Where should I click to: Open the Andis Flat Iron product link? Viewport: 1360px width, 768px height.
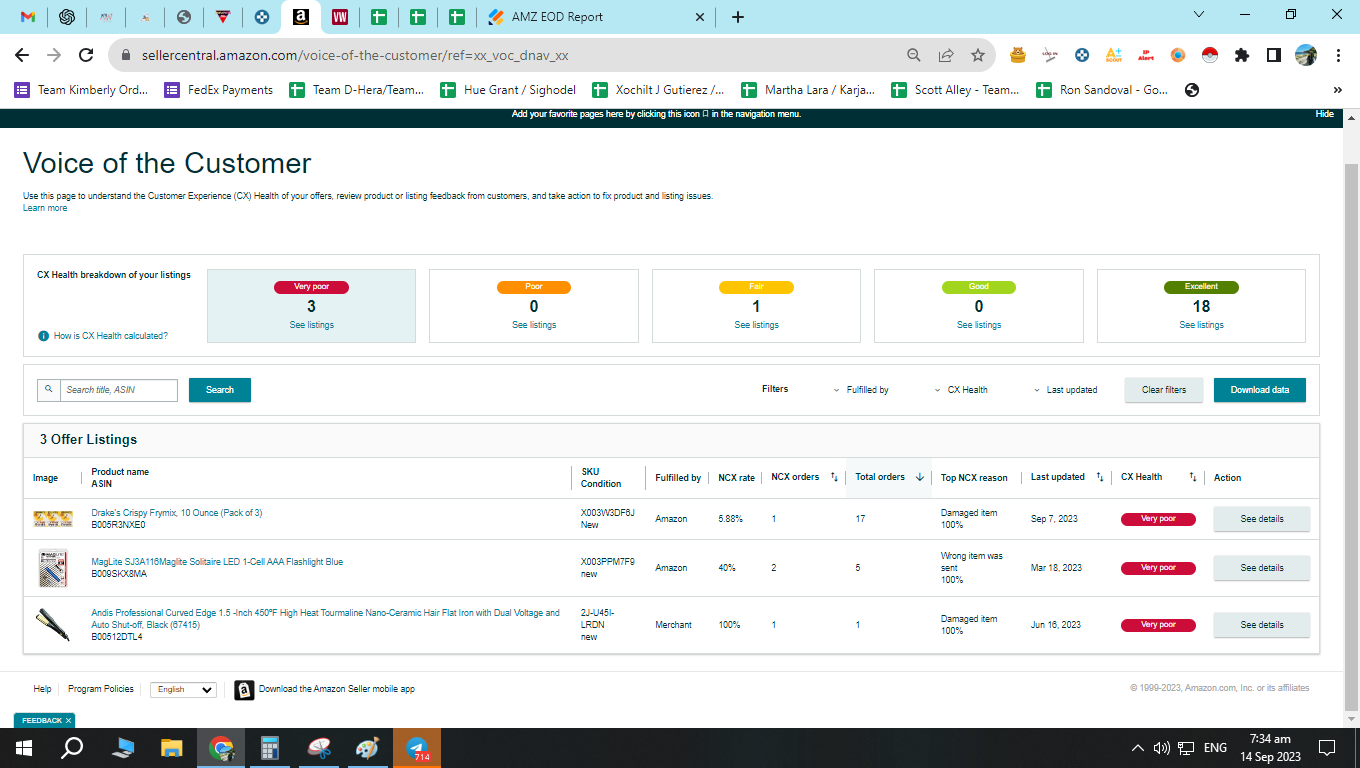325,619
